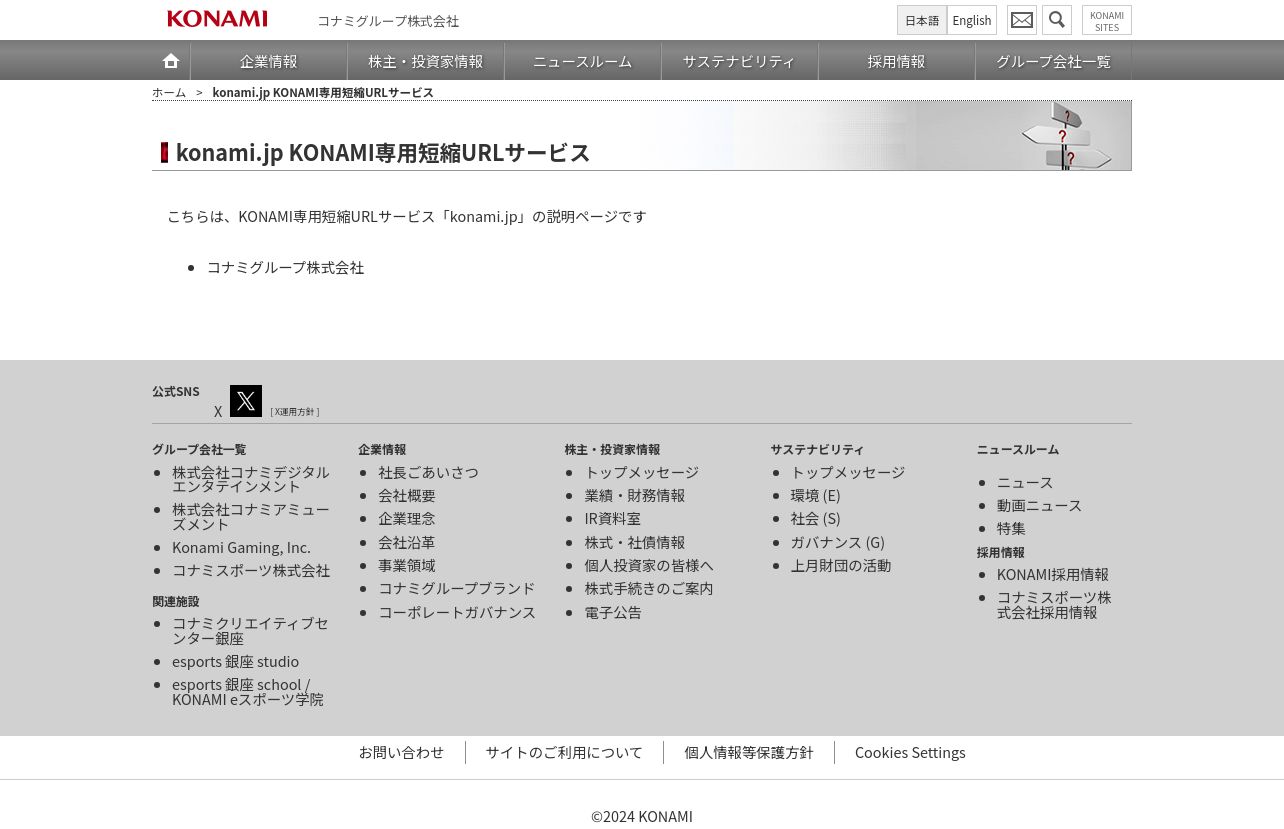Open 環境 (E) footer link
1284x829 pixels.
click(x=816, y=495)
